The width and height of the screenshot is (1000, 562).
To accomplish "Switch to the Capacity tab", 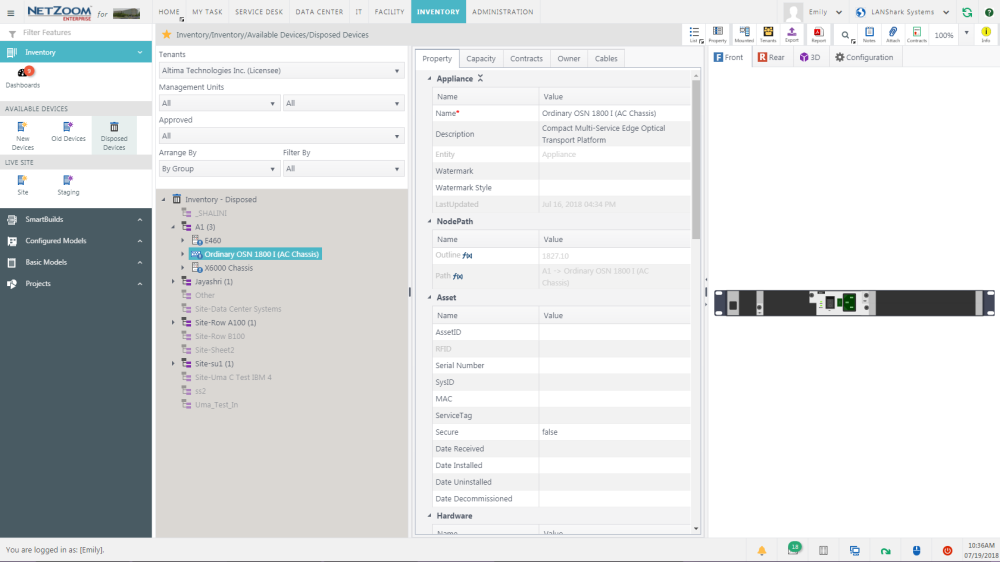I will click(480, 59).
